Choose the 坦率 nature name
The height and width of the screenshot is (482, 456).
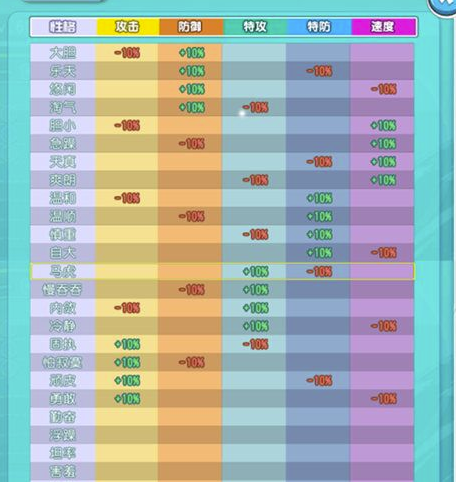pos(63,453)
